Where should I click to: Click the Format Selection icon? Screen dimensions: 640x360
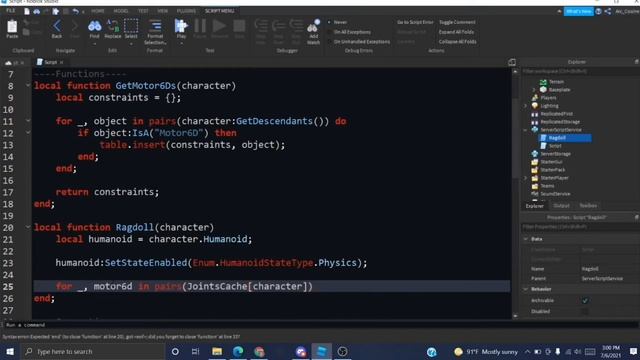[155, 26]
